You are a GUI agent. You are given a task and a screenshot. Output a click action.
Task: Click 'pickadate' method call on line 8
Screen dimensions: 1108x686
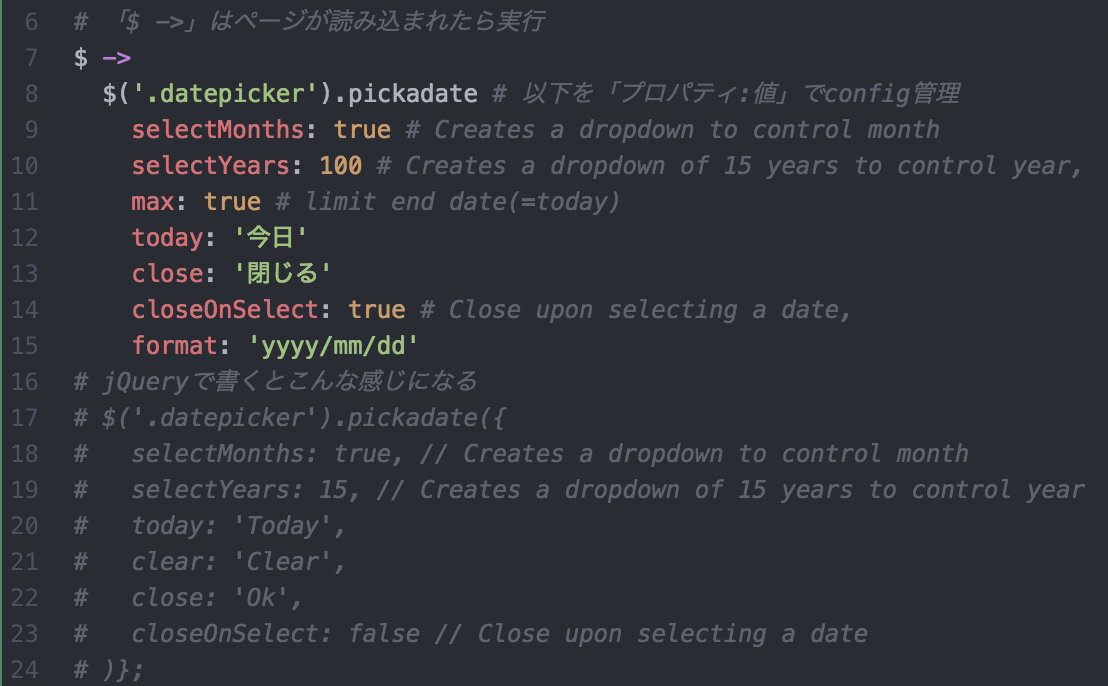(413, 93)
